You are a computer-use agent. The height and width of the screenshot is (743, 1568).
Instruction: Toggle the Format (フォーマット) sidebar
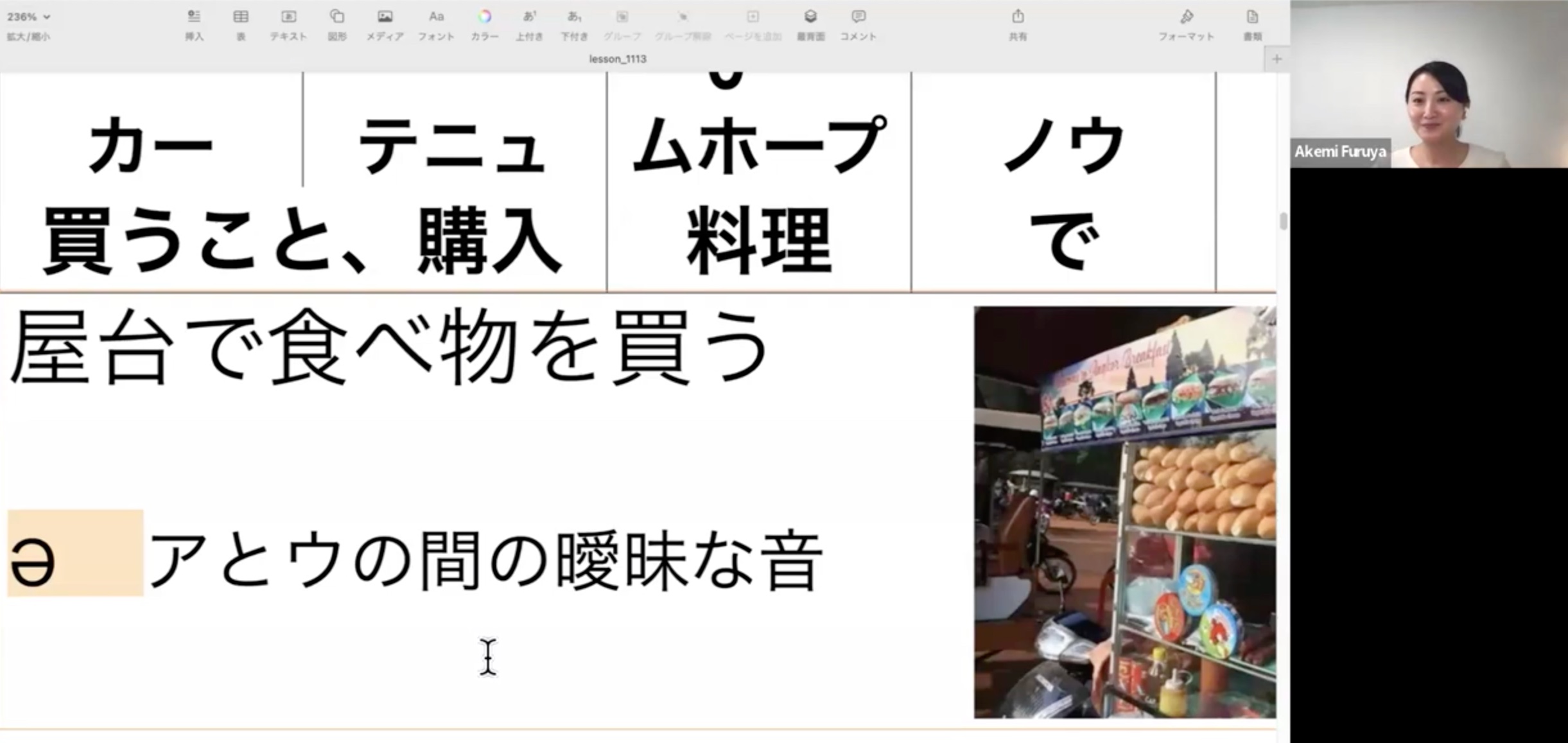(1186, 17)
